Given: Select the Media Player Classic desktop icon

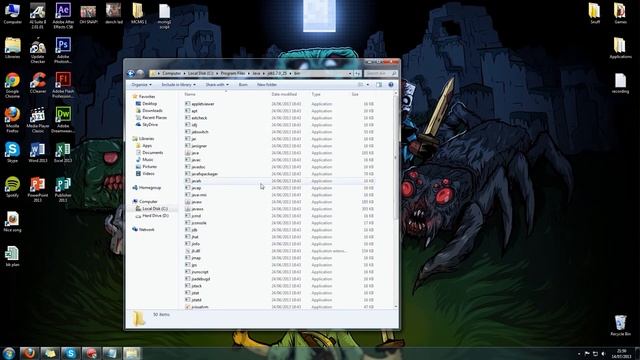Looking at the screenshot, I should point(38,120).
